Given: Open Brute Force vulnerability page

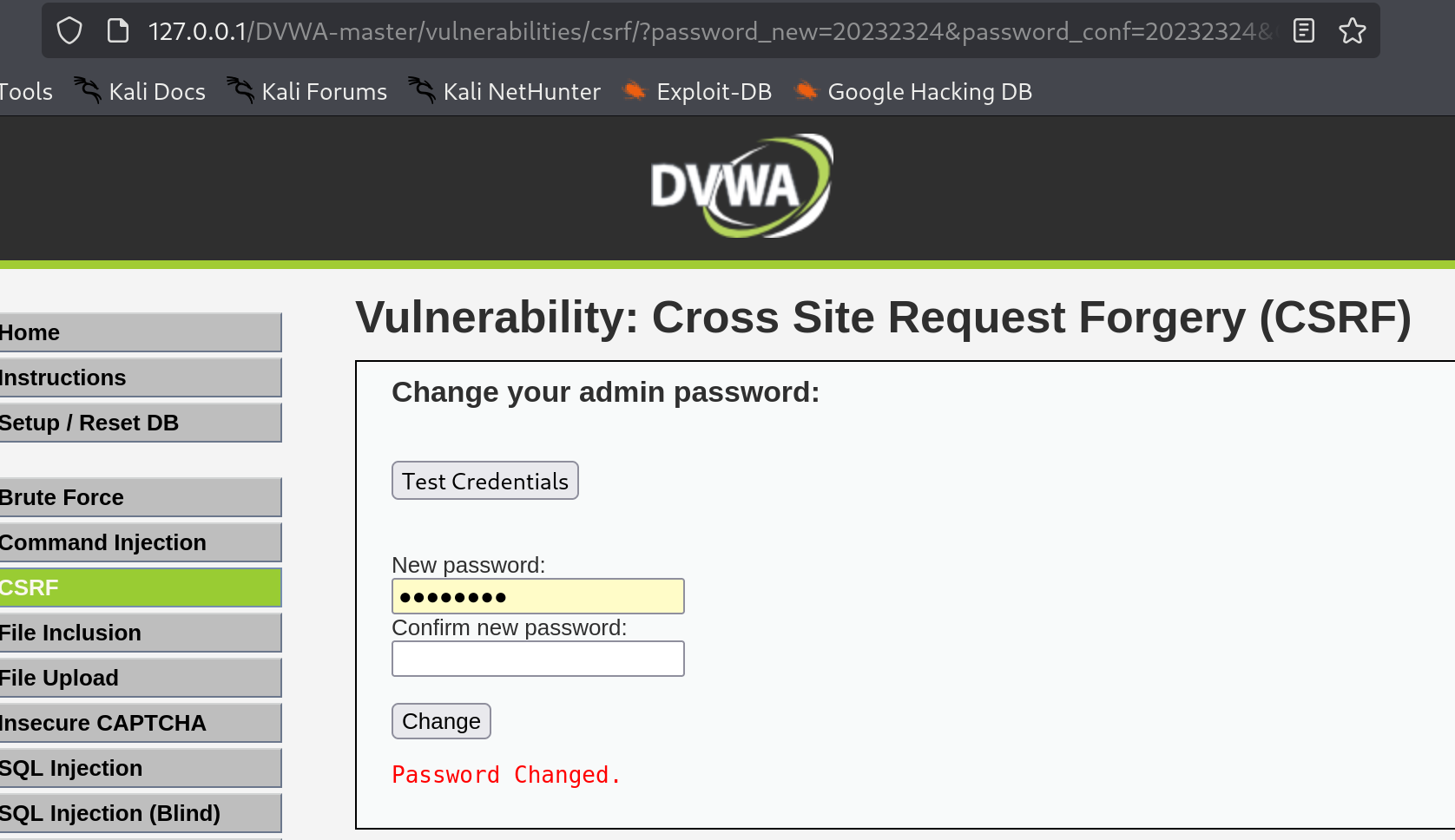Looking at the screenshot, I should [x=139, y=497].
